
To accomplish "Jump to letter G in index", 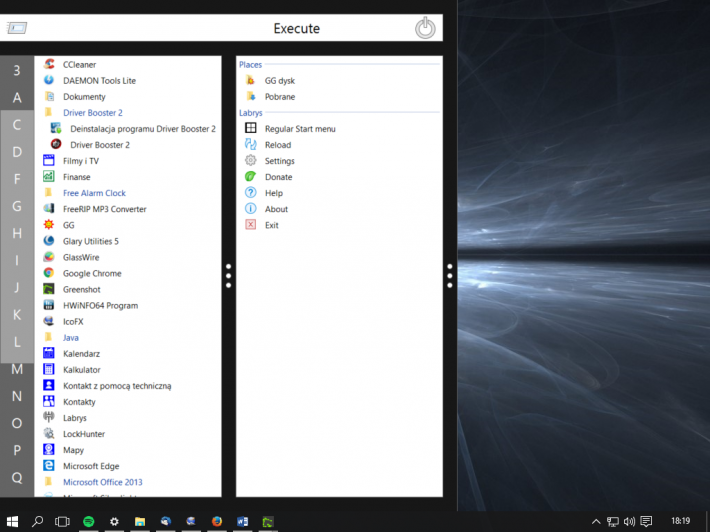I will 17,206.
